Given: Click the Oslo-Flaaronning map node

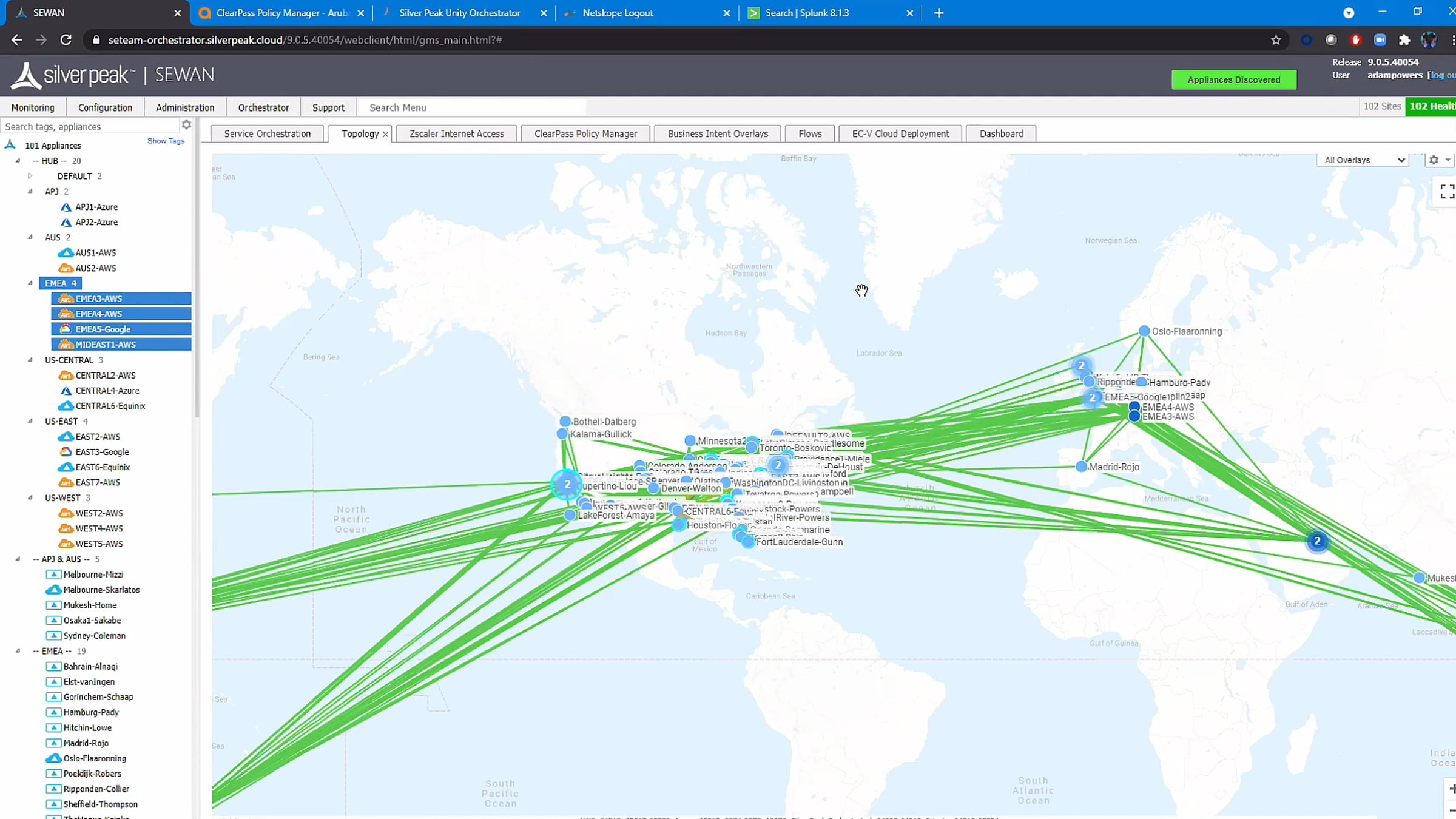Looking at the screenshot, I should pos(1144,331).
